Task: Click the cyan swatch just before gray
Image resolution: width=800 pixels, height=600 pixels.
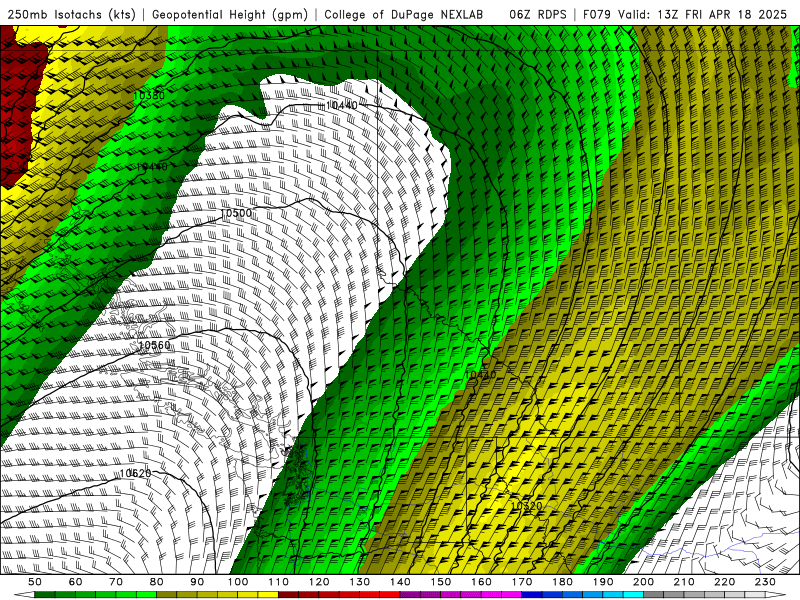Action: 634,595
